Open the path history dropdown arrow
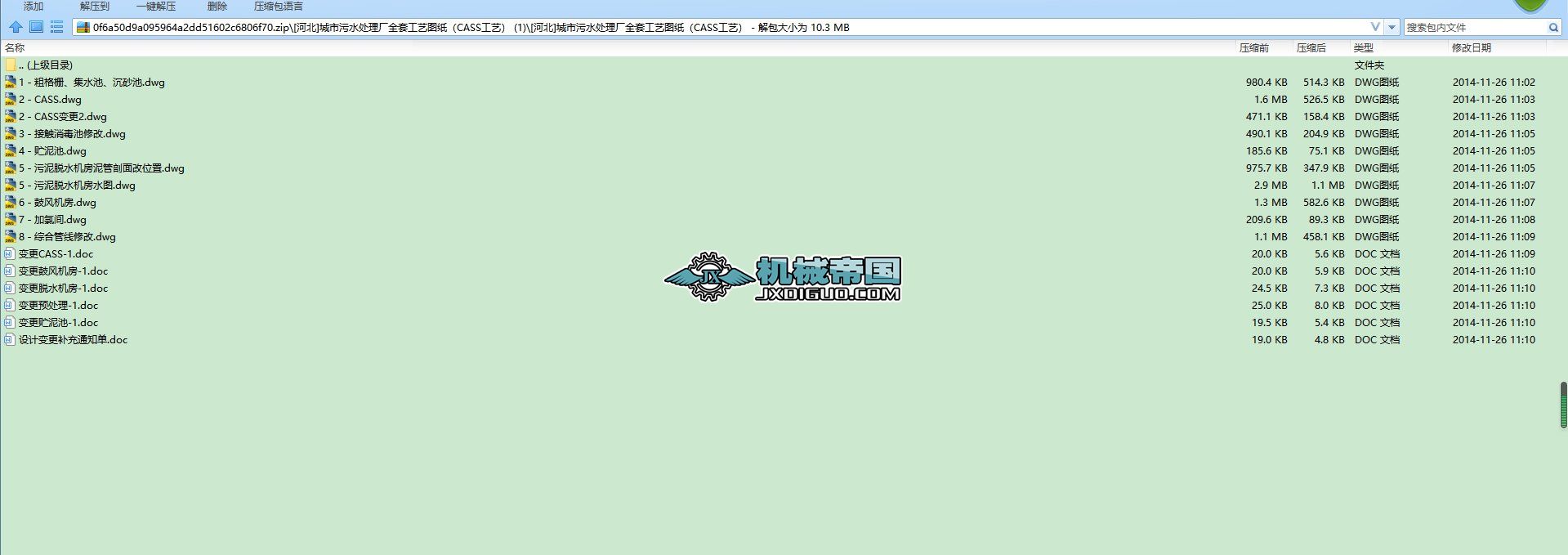 tap(1392, 27)
